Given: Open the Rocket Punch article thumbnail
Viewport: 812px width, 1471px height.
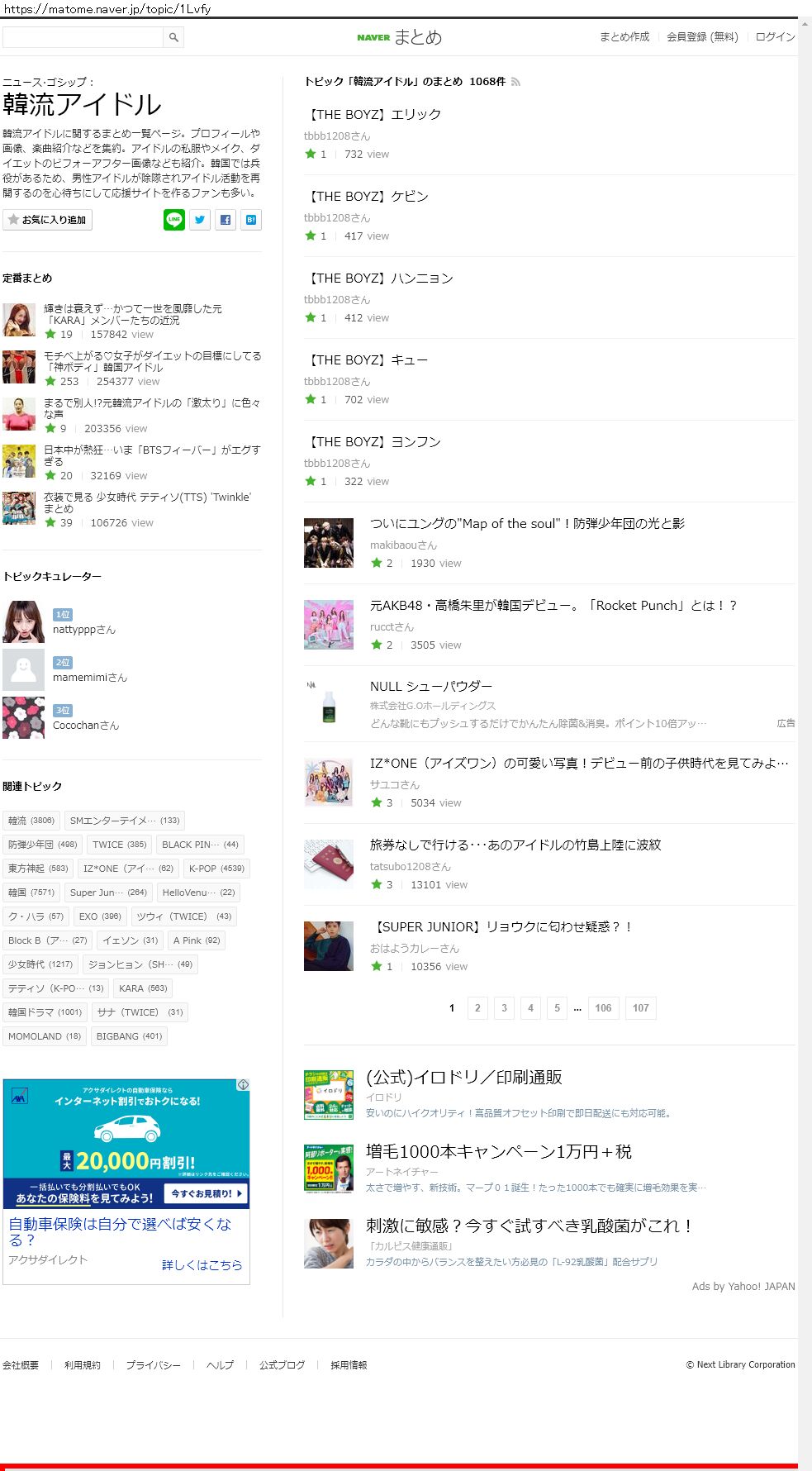Looking at the screenshot, I should coord(329,625).
